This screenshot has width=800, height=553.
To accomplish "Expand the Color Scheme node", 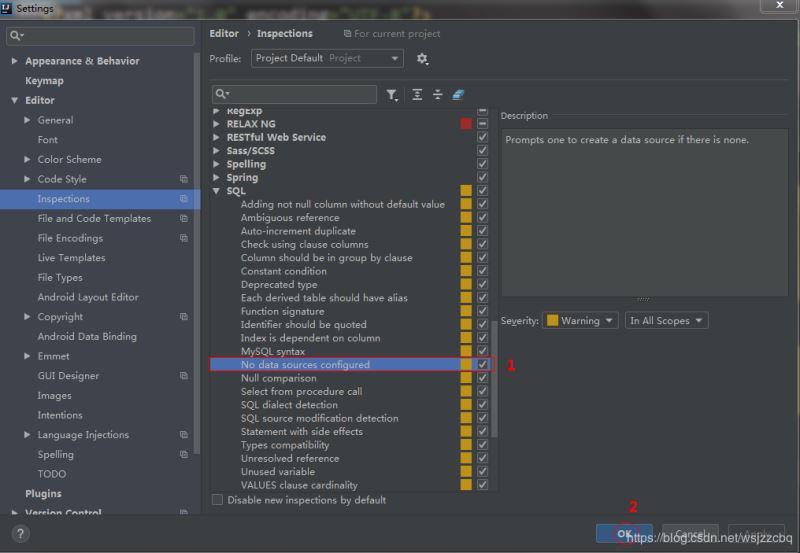I will click(x=27, y=159).
